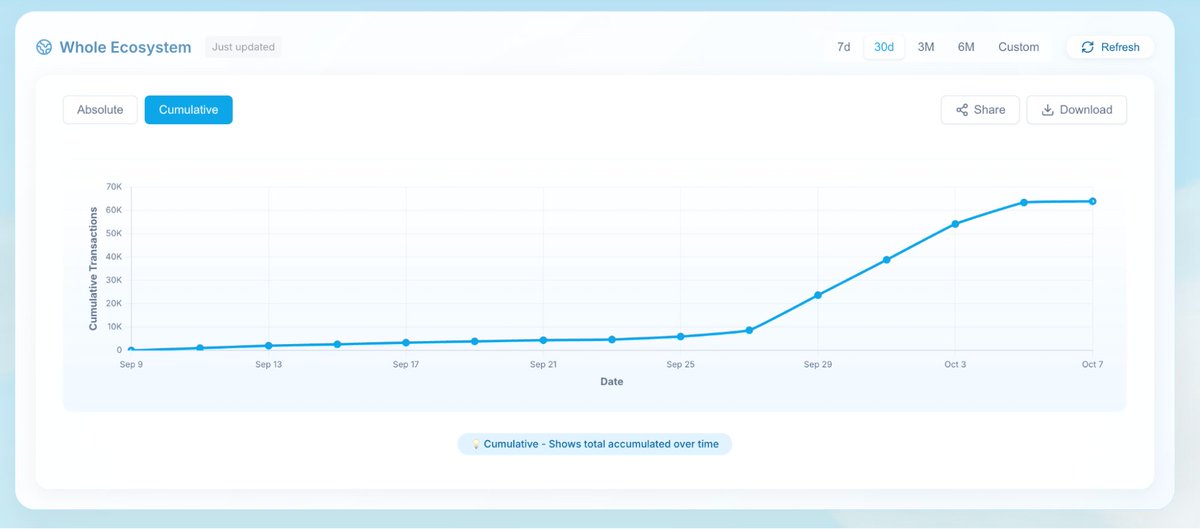
Task: Open the Custom date range picker
Action: pos(1018,47)
